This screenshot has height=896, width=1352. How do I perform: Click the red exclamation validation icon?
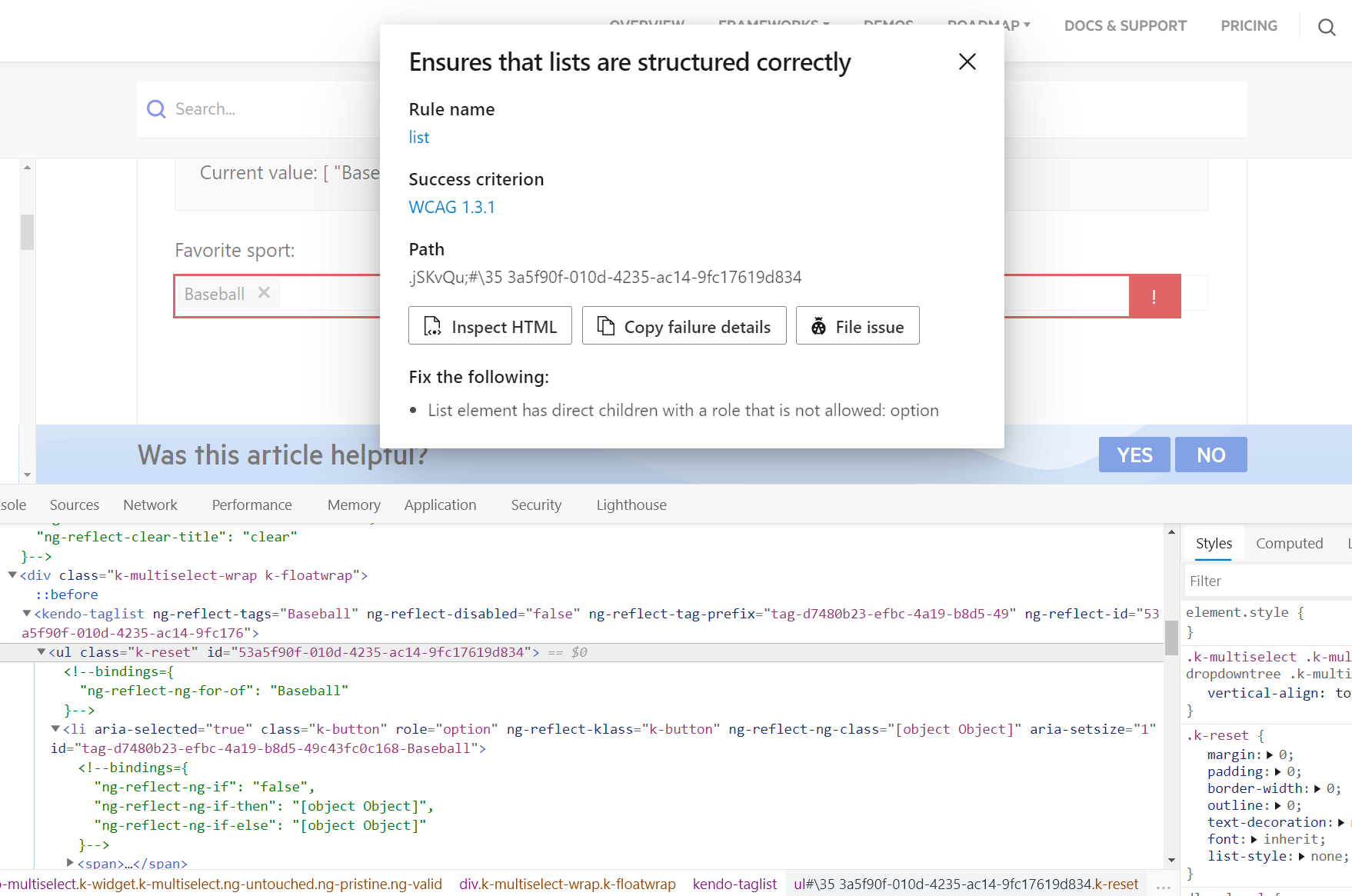click(x=1154, y=295)
